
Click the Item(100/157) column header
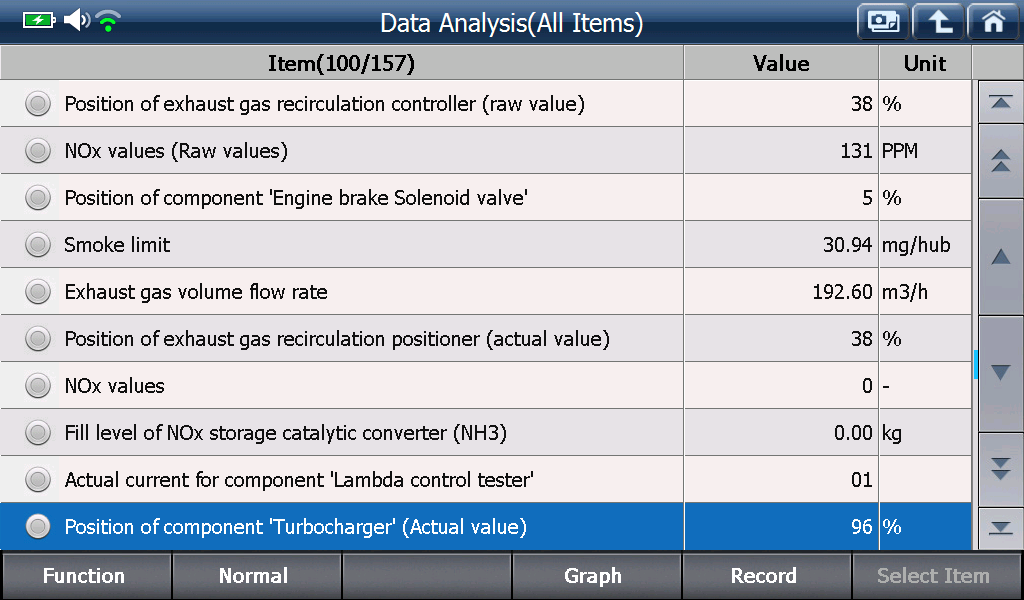click(342, 63)
